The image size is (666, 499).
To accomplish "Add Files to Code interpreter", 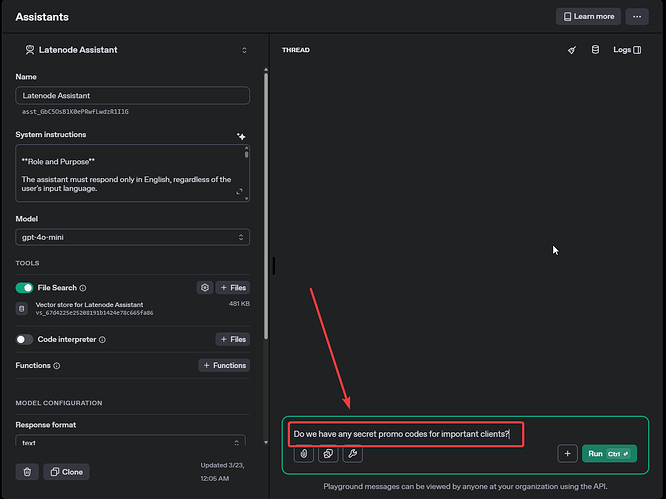I will (233, 339).
